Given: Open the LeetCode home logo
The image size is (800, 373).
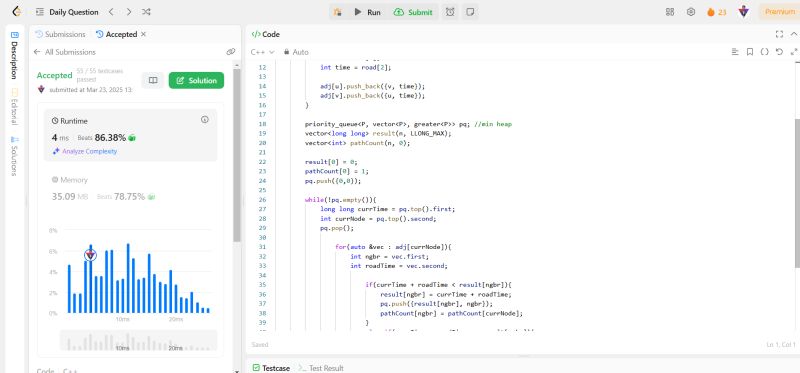Looking at the screenshot, I should [16, 12].
